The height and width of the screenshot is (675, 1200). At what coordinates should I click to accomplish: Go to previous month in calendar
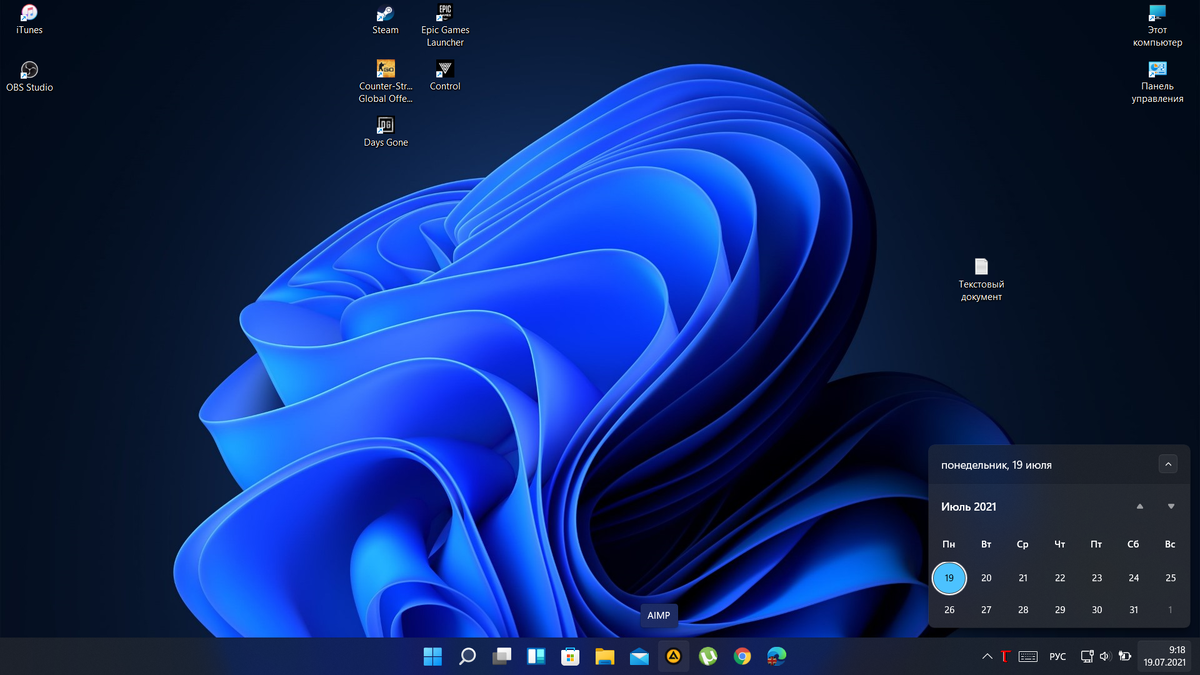[1140, 506]
